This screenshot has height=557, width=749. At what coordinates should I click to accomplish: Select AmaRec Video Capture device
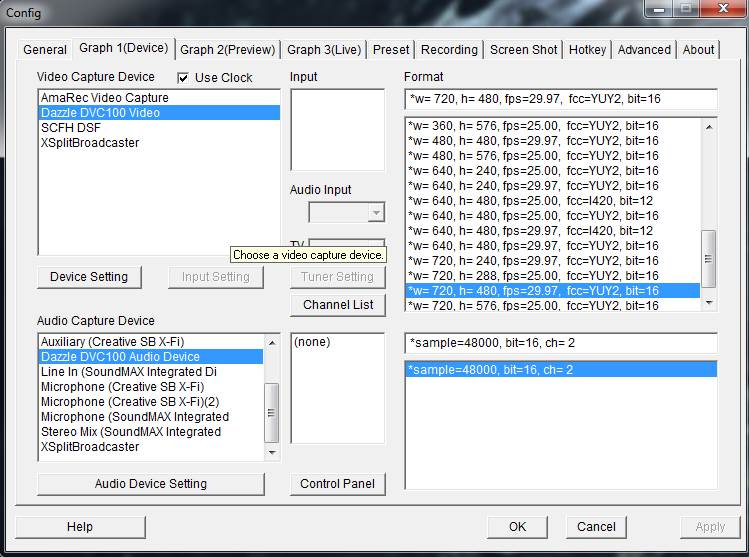105,98
